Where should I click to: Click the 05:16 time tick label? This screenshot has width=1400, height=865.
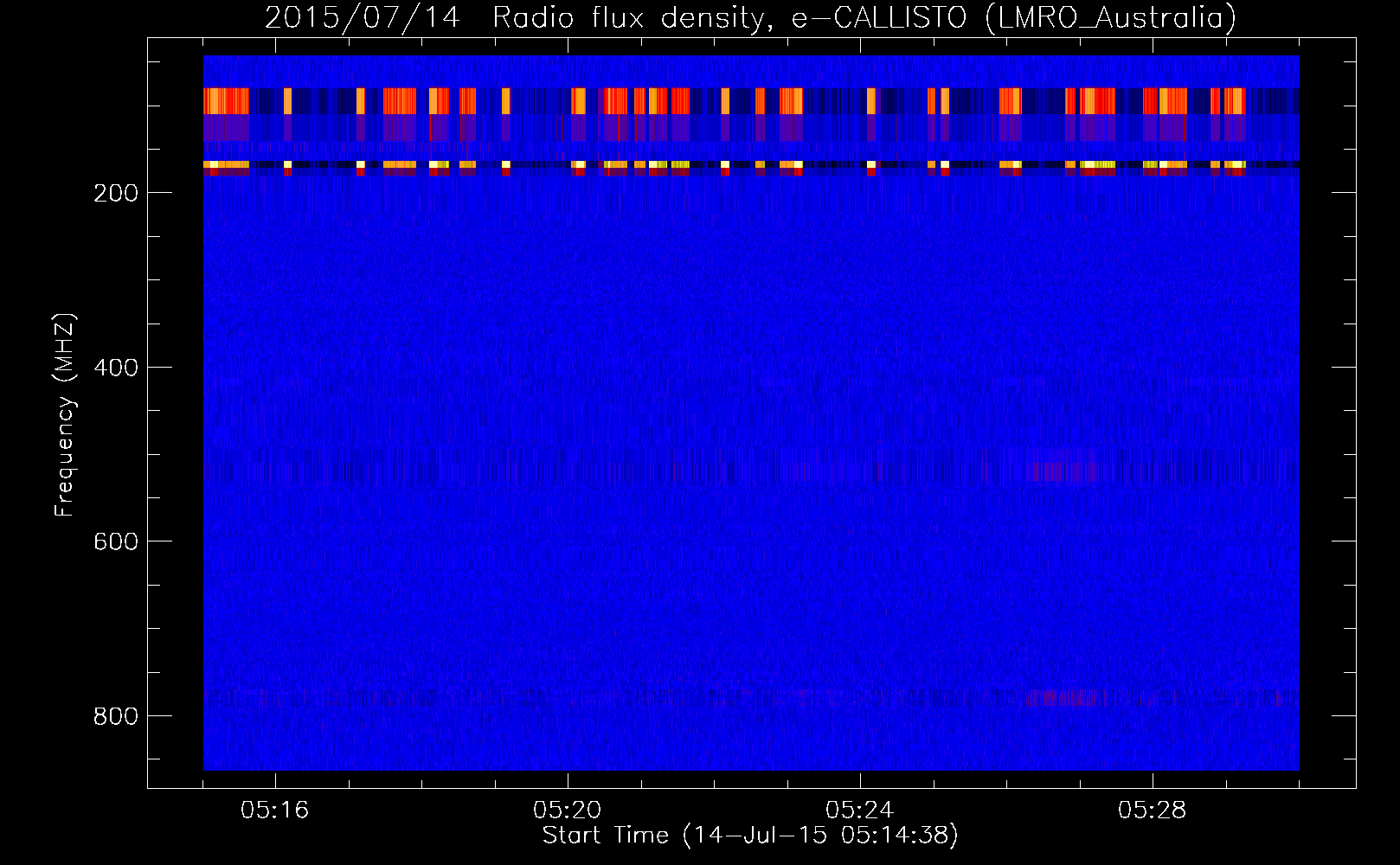pos(275,811)
